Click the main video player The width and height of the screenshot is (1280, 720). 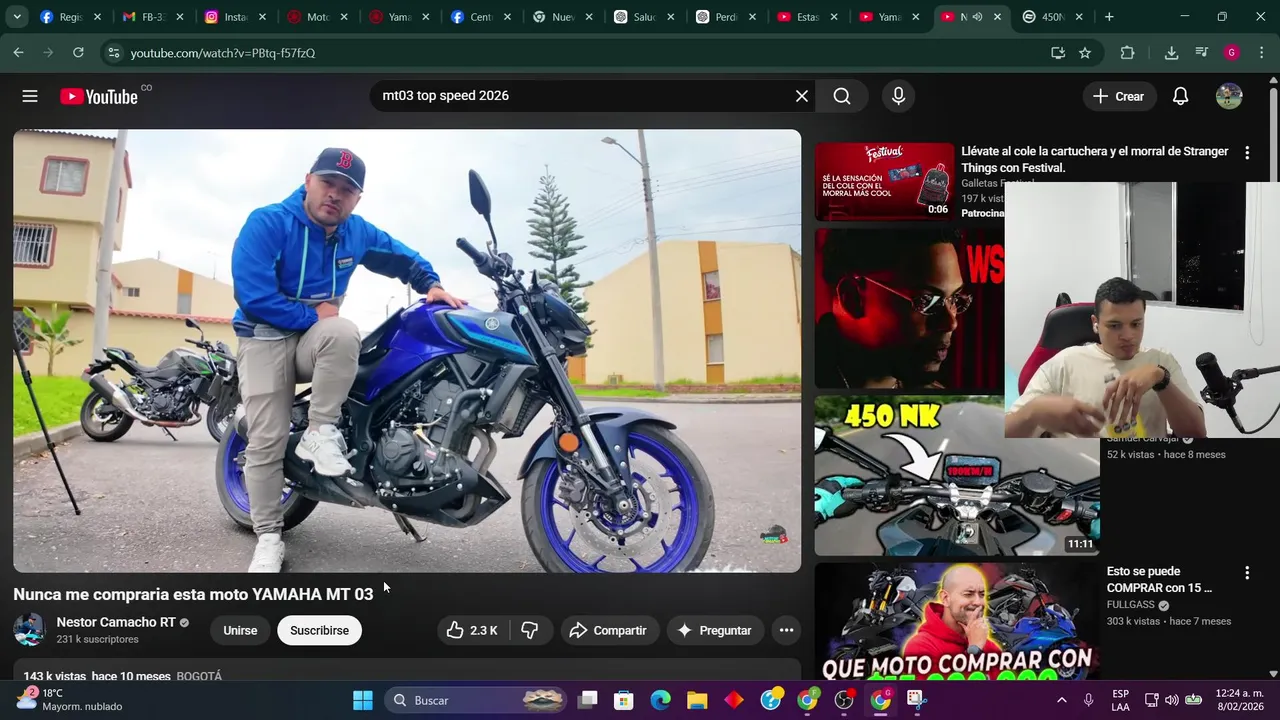[407, 351]
